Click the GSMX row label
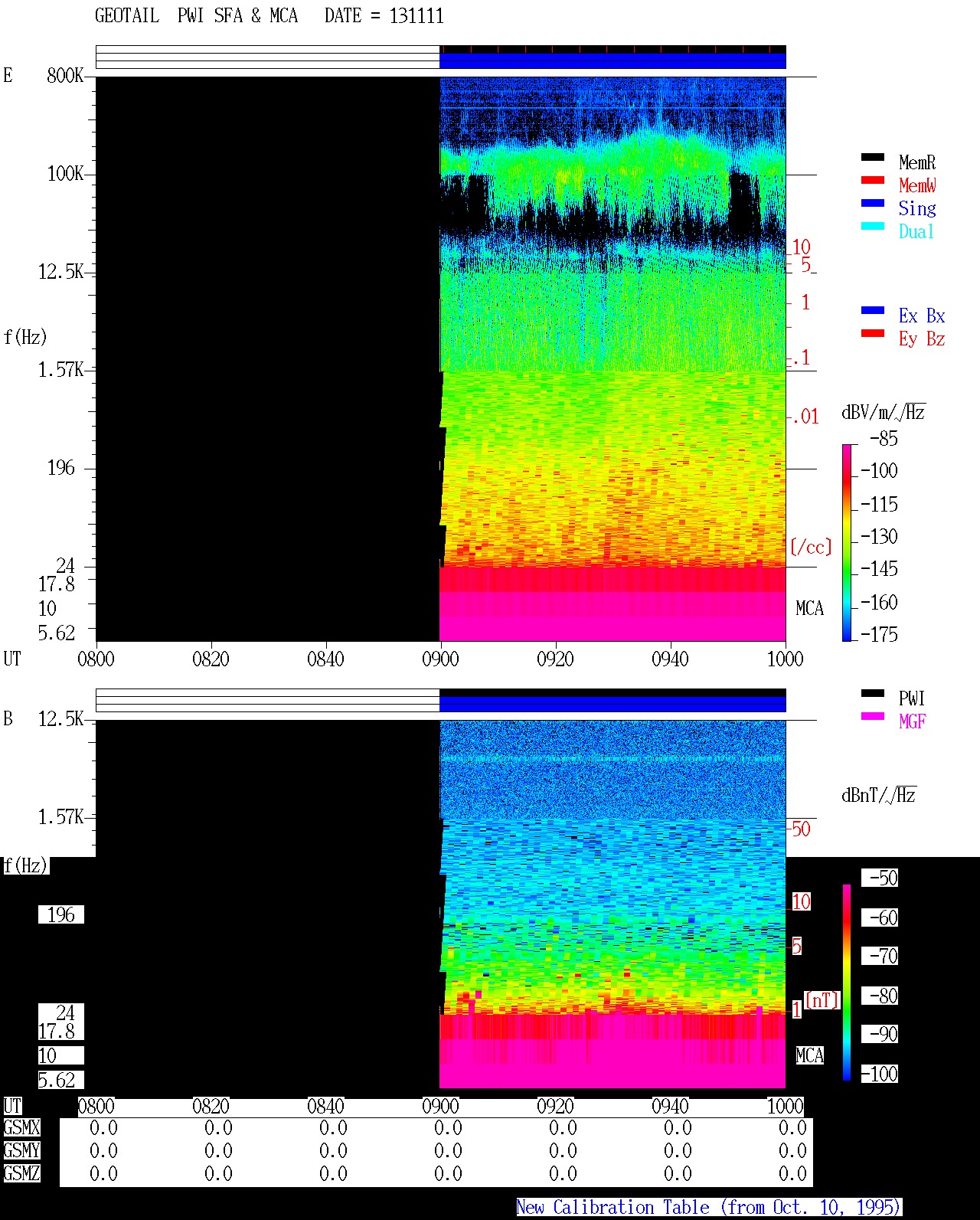 point(21,1127)
